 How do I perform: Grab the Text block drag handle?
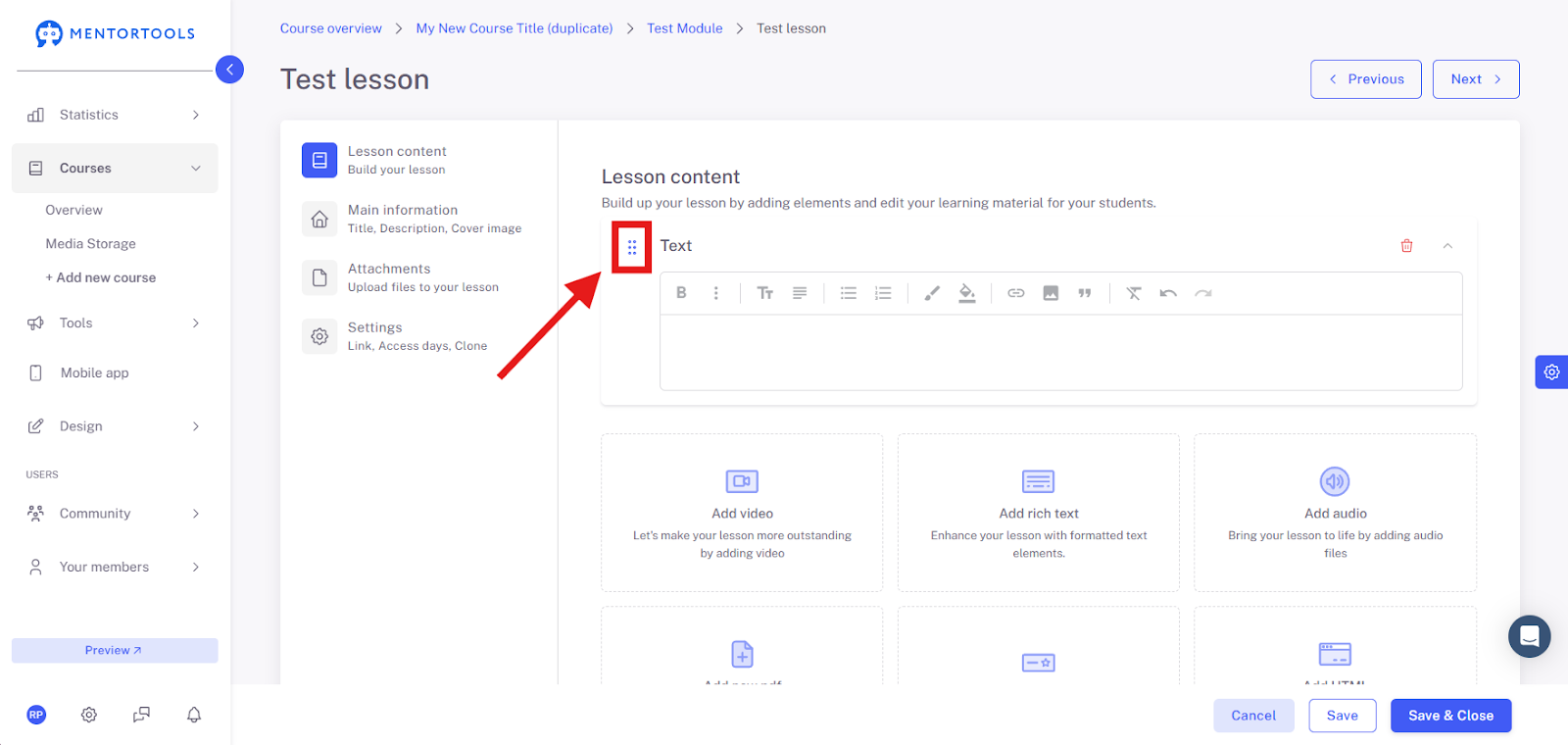tap(632, 247)
